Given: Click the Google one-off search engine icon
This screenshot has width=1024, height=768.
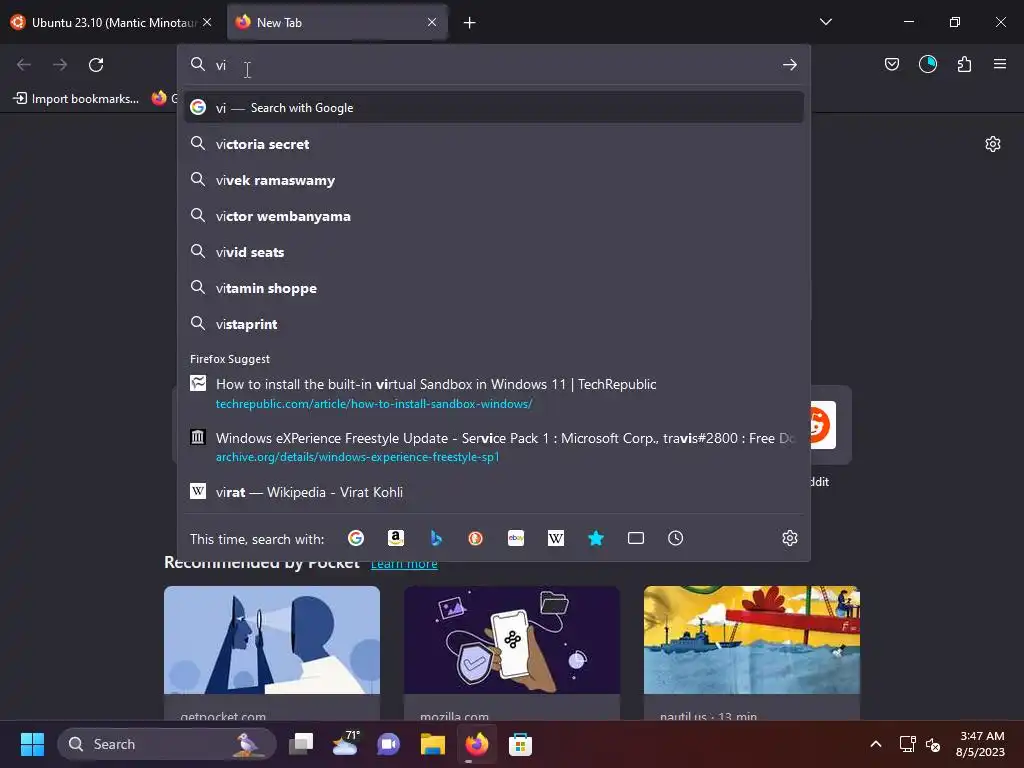Looking at the screenshot, I should 356,538.
